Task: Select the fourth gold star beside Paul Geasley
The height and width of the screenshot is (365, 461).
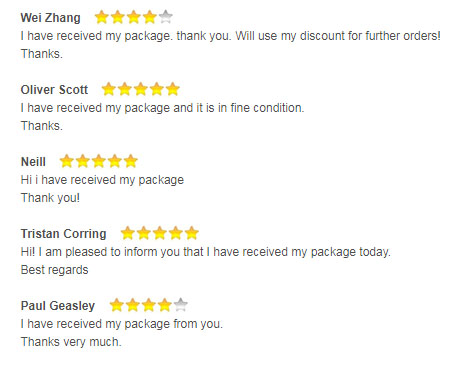Action: (x=165, y=305)
